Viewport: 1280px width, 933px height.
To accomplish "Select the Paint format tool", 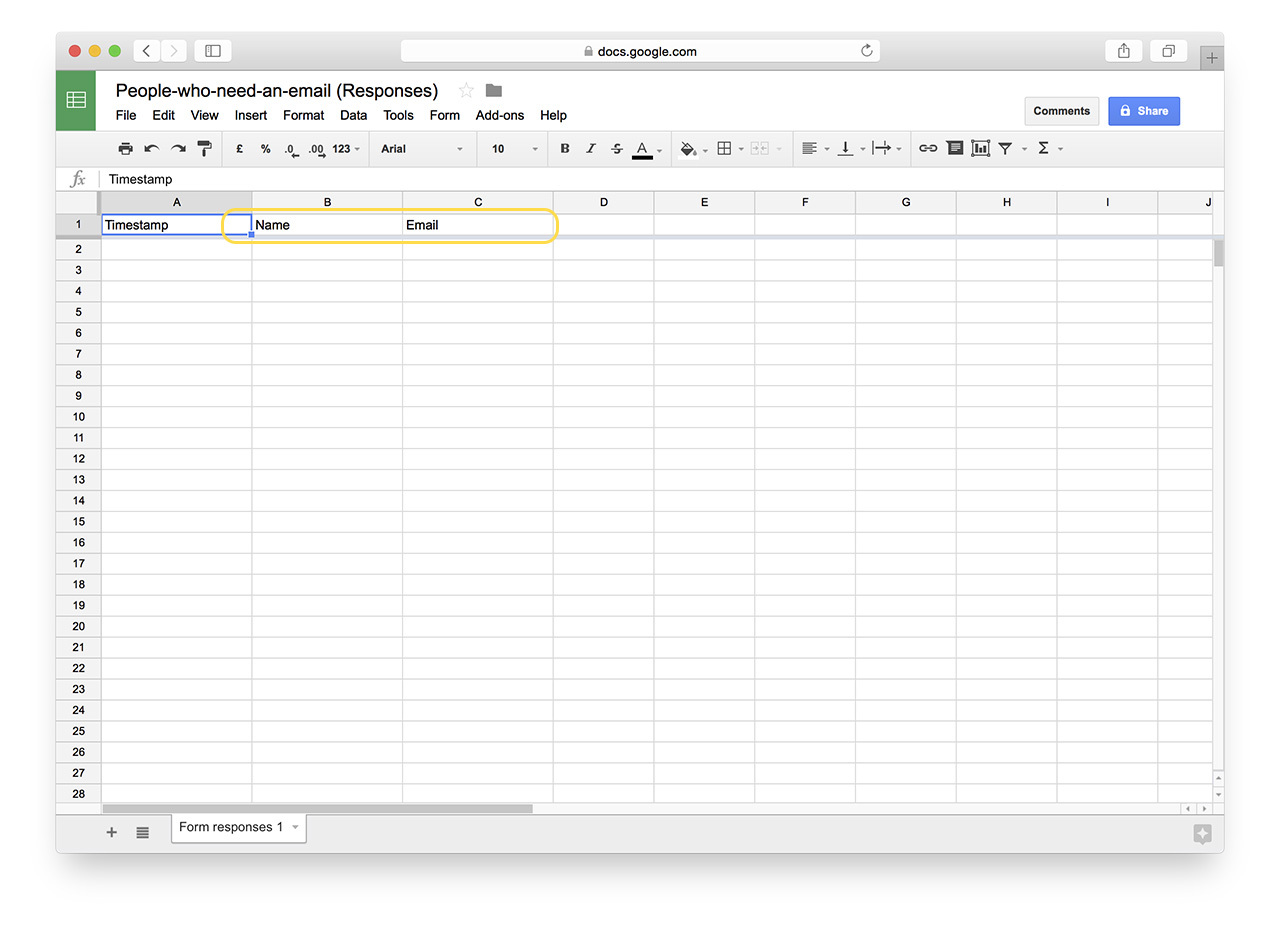I will [204, 149].
